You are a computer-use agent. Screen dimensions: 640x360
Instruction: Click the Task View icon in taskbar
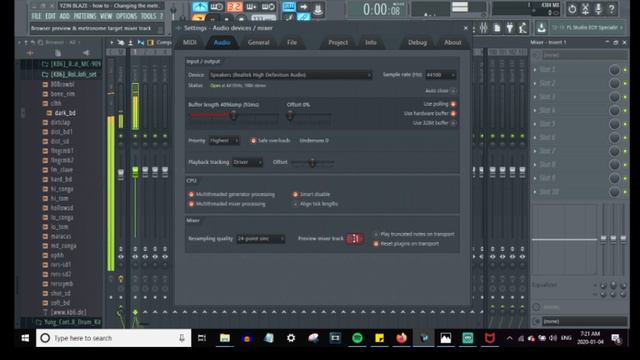coord(202,338)
